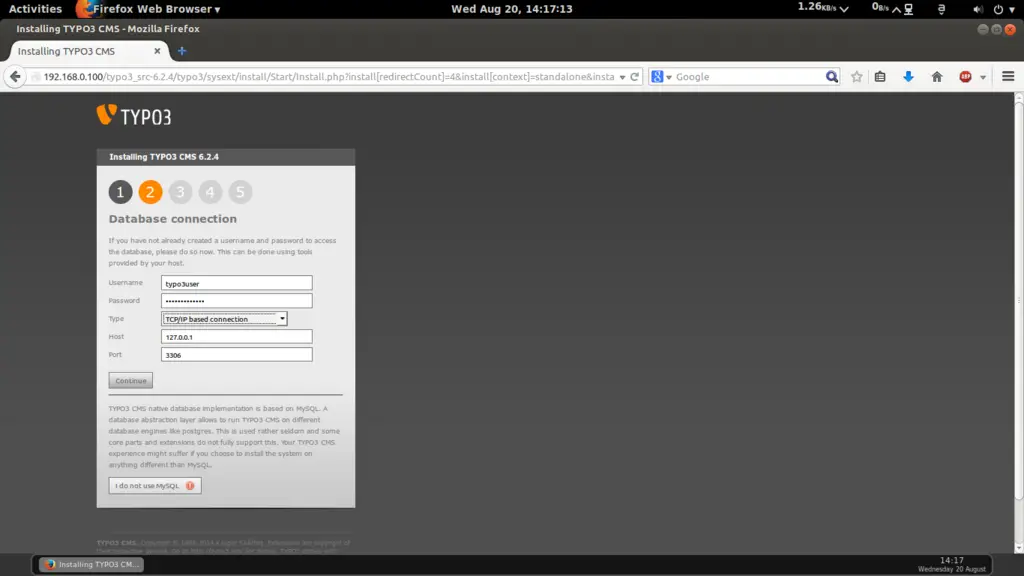Viewport: 1024px width, 576px height.
Task: Select installer step 4 circle
Action: [210, 192]
